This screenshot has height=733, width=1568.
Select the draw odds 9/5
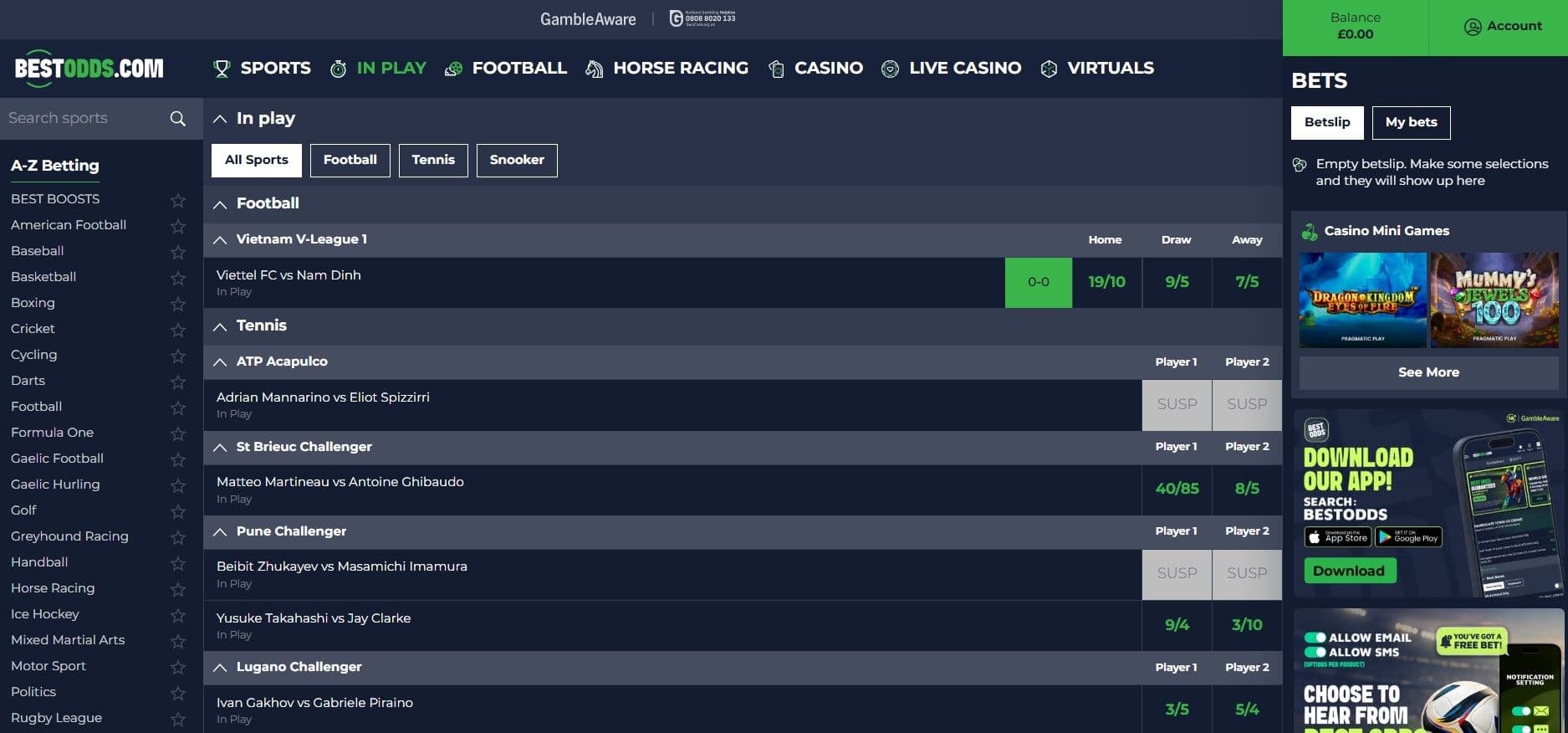(1177, 282)
